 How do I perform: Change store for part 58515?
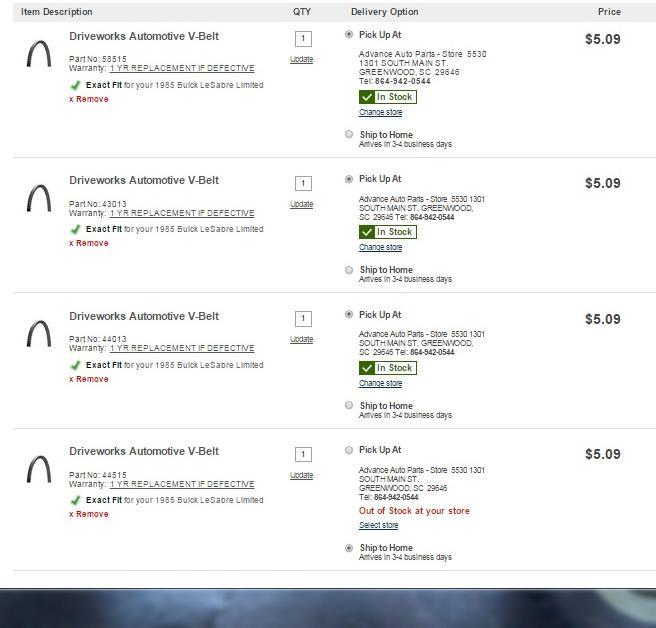tap(380, 112)
